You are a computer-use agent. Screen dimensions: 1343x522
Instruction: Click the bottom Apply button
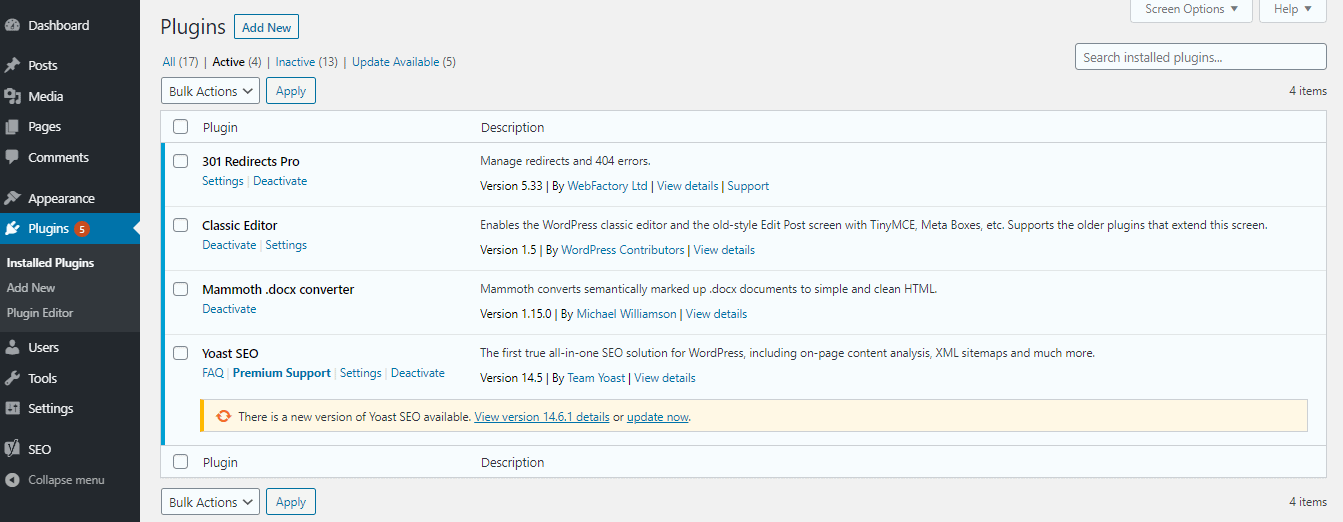(291, 502)
